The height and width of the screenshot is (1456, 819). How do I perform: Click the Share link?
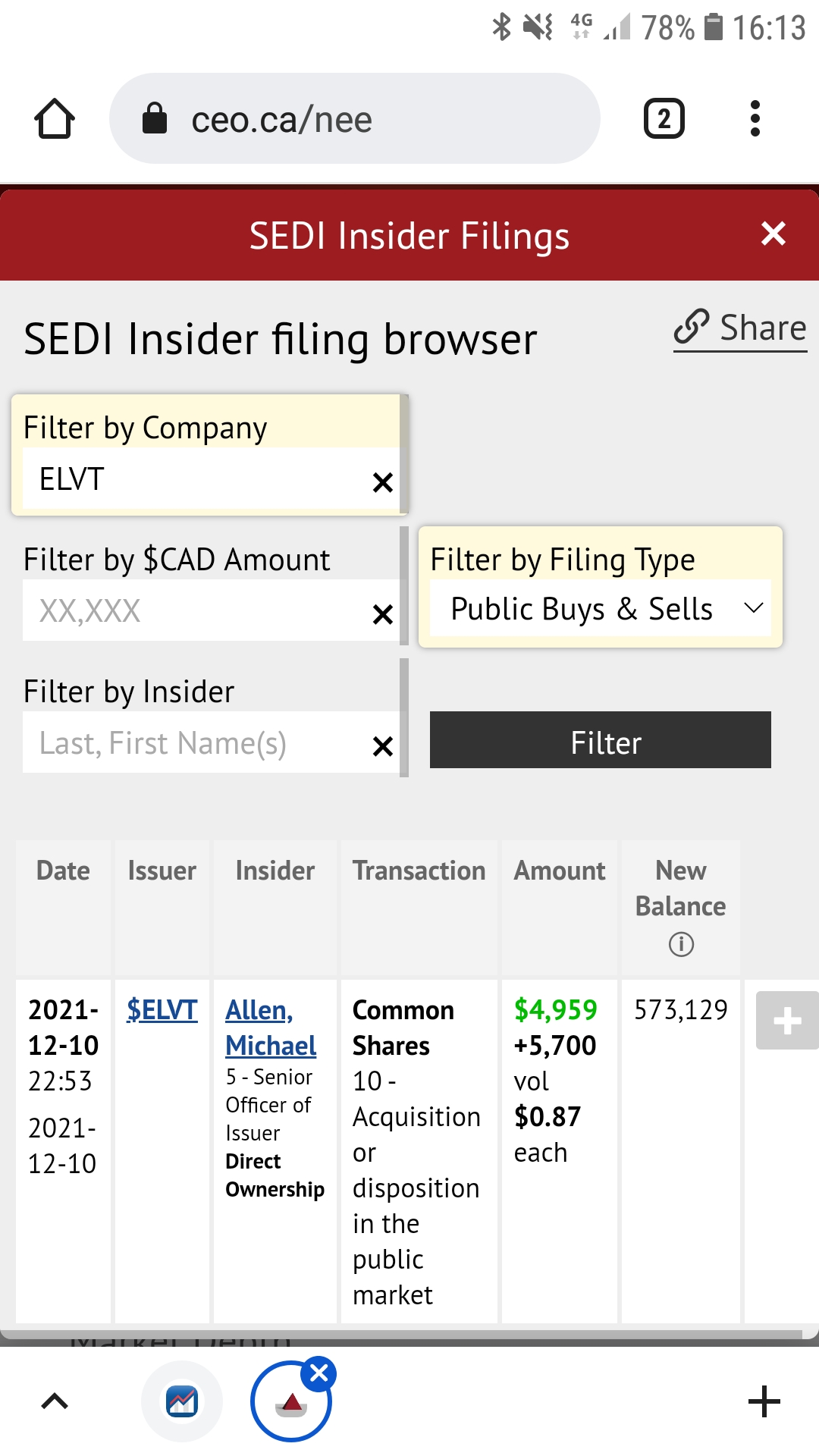pyautogui.click(x=740, y=329)
